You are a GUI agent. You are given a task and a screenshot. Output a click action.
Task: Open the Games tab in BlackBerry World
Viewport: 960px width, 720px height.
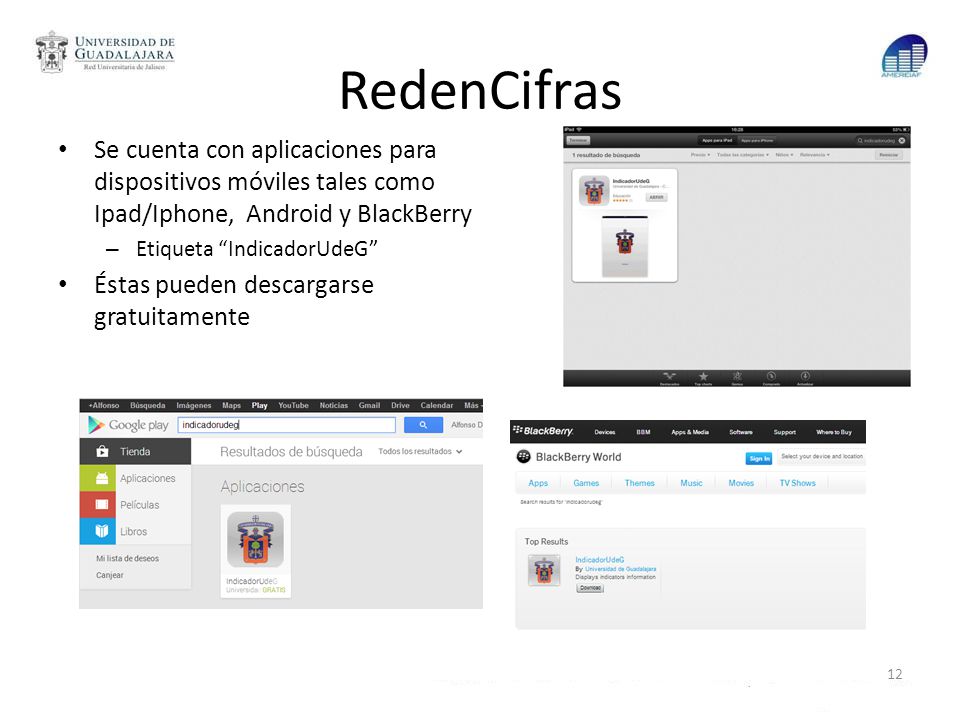(586, 483)
